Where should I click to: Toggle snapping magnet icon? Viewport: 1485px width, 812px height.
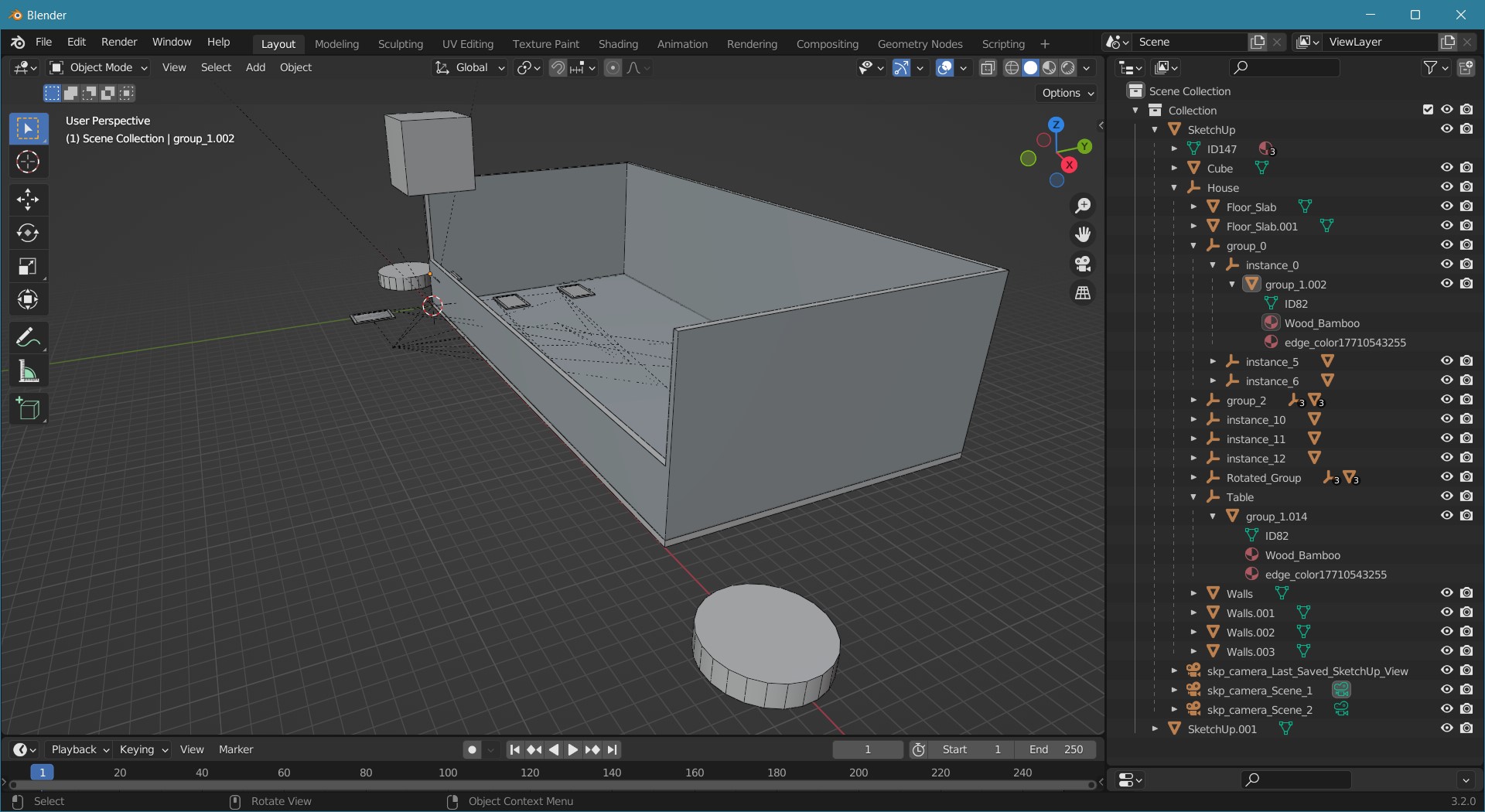[558, 68]
